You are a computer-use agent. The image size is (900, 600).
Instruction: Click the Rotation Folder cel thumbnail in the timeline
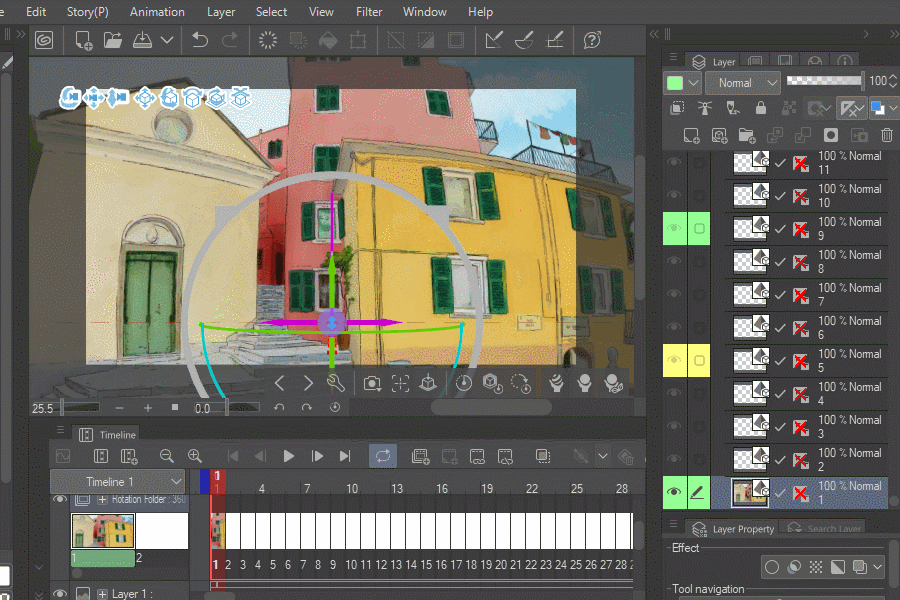(102, 530)
